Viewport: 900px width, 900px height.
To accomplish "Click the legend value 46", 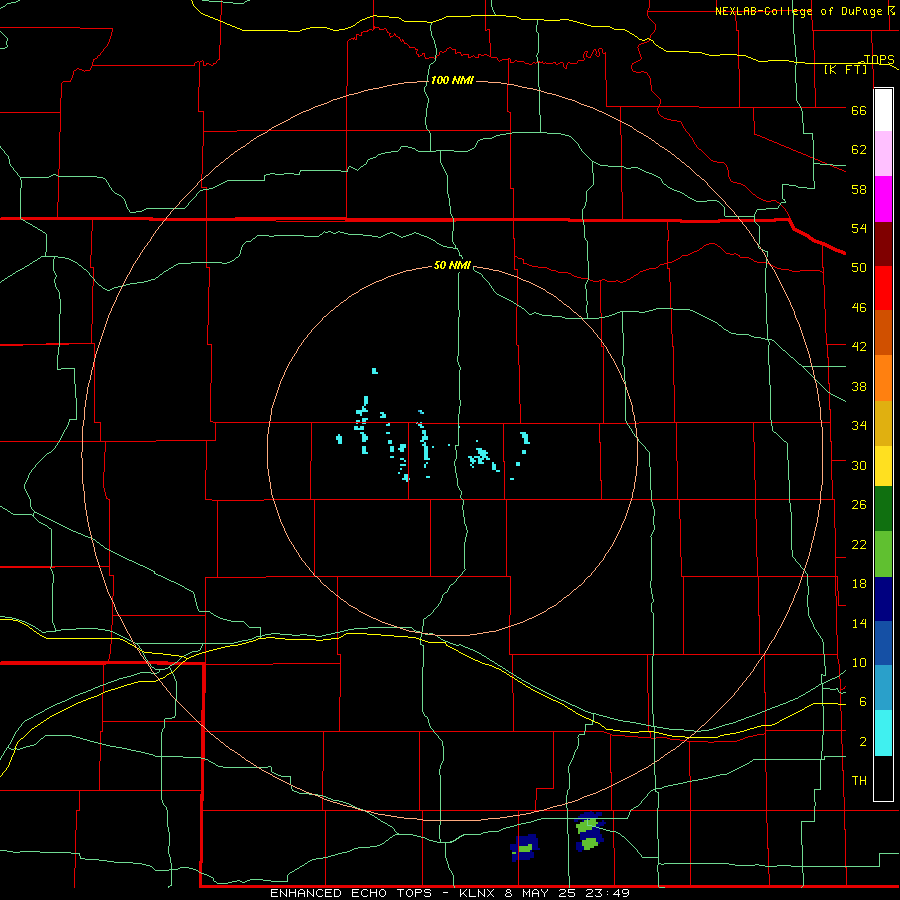I will (x=859, y=308).
